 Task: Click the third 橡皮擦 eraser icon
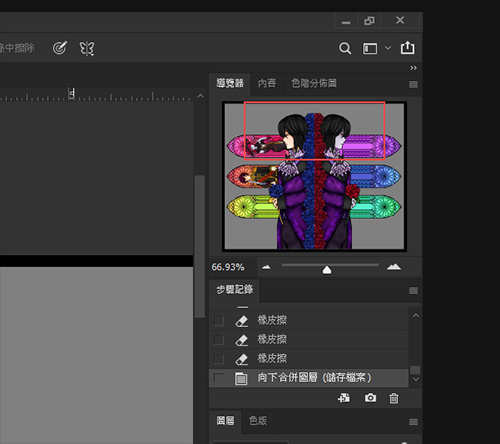pos(241,359)
